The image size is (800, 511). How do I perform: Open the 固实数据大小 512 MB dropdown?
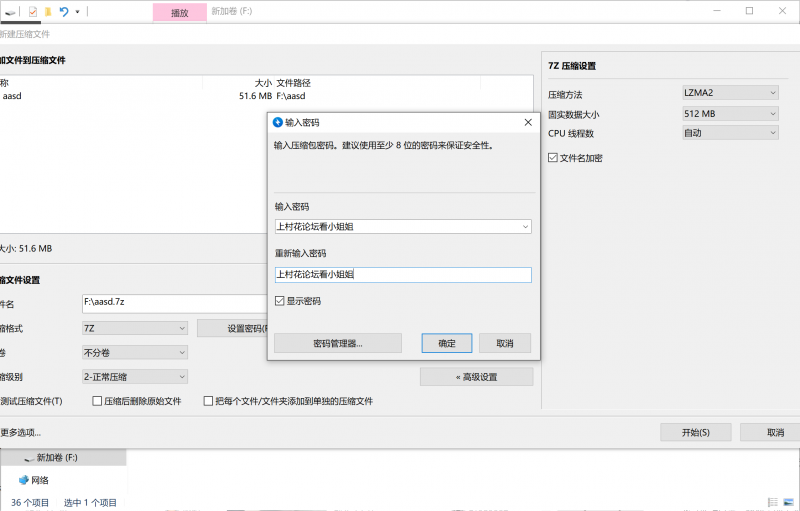coord(730,113)
